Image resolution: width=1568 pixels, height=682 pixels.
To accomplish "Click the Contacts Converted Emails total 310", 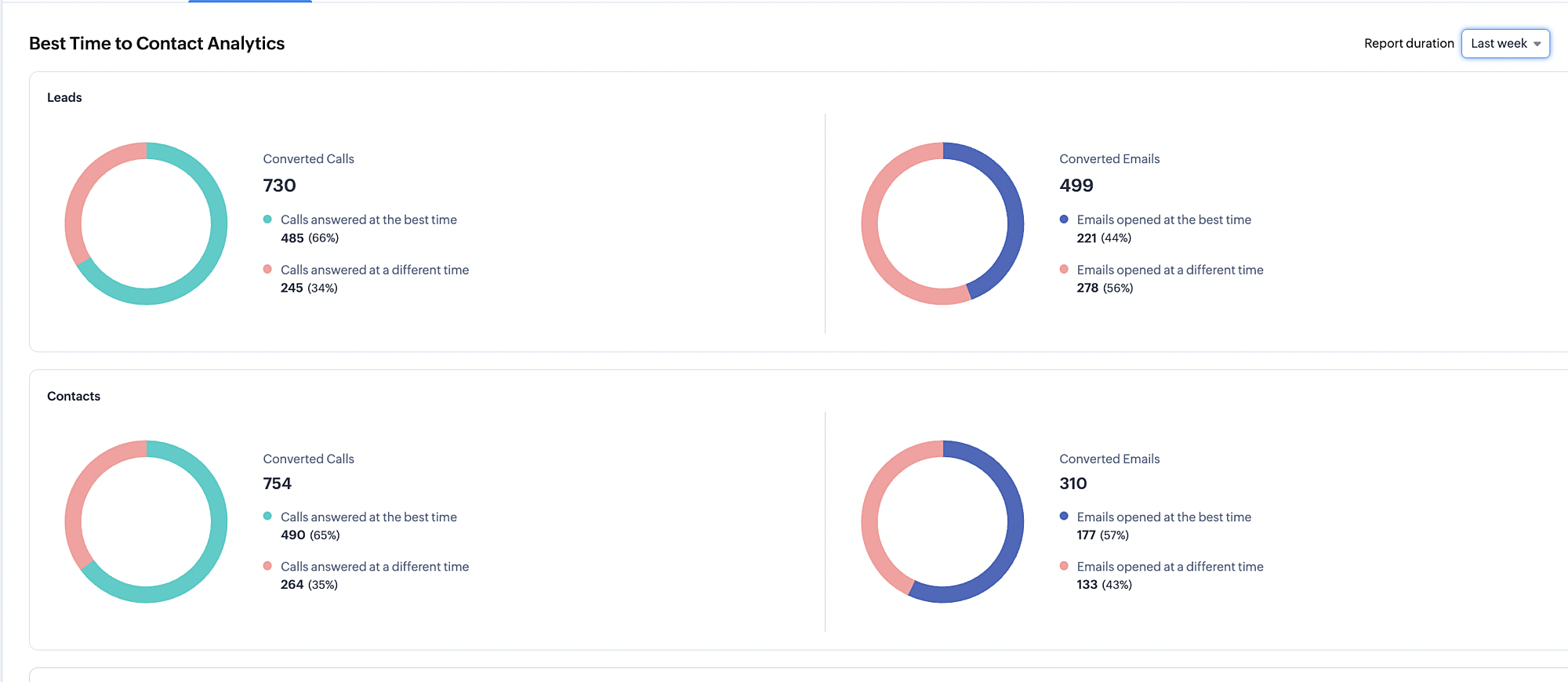I will pos(1073,484).
